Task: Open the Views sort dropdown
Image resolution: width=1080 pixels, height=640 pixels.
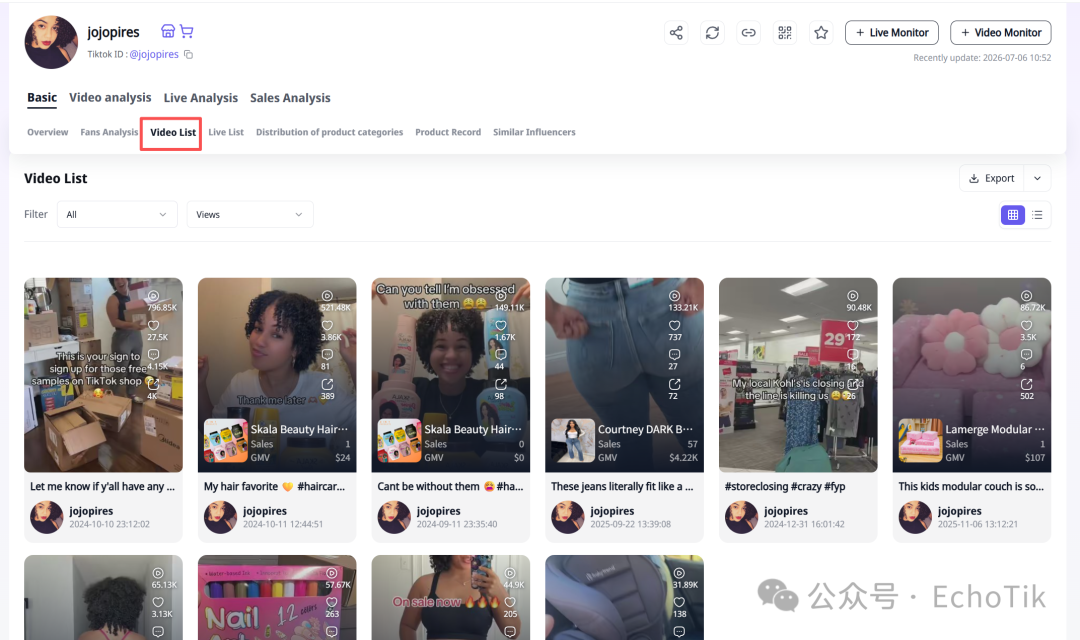Action: (x=250, y=214)
